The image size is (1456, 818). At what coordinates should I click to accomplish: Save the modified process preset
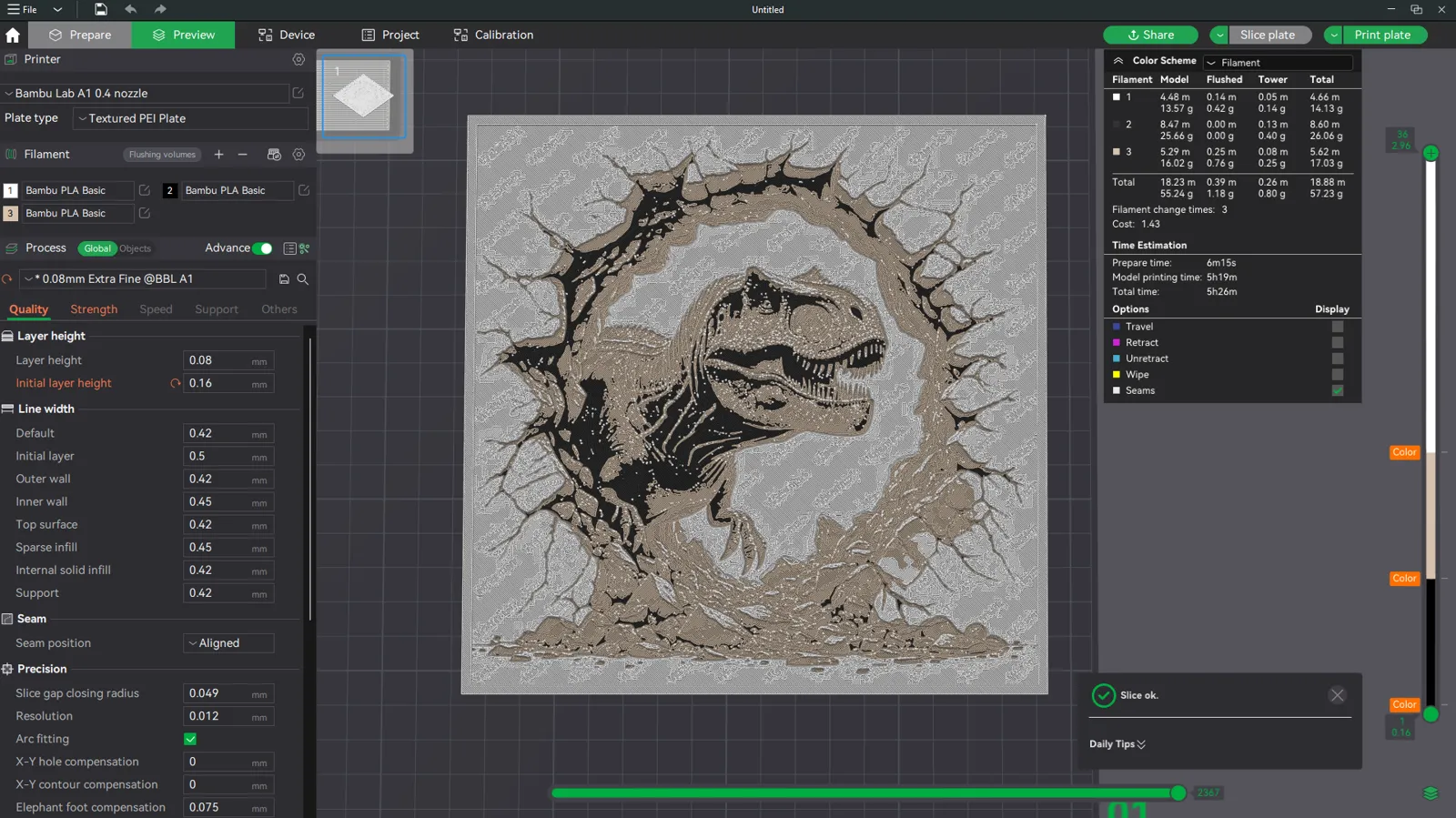pos(284,279)
